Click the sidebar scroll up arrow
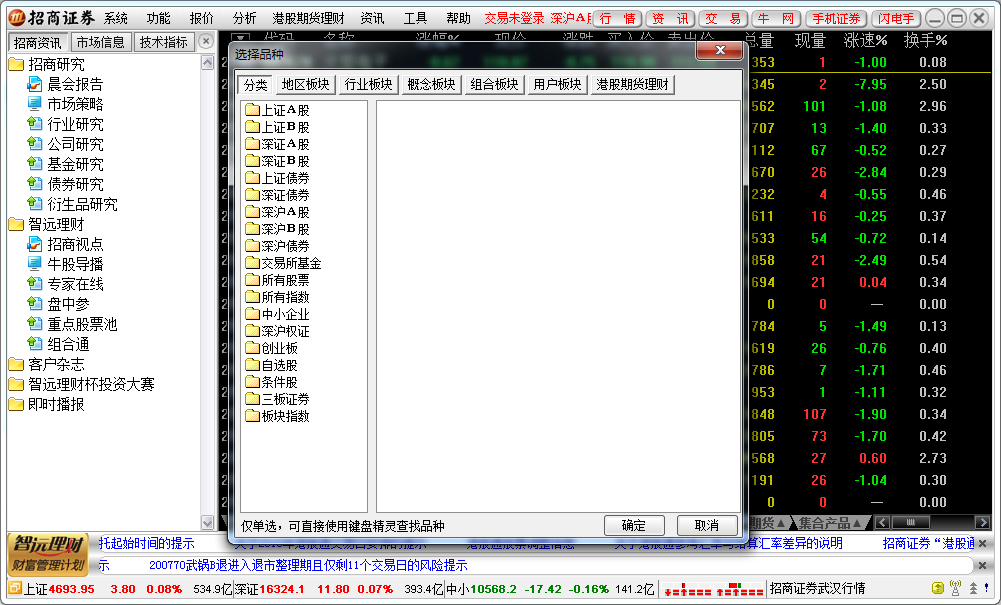1001x605 pixels. point(207,63)
